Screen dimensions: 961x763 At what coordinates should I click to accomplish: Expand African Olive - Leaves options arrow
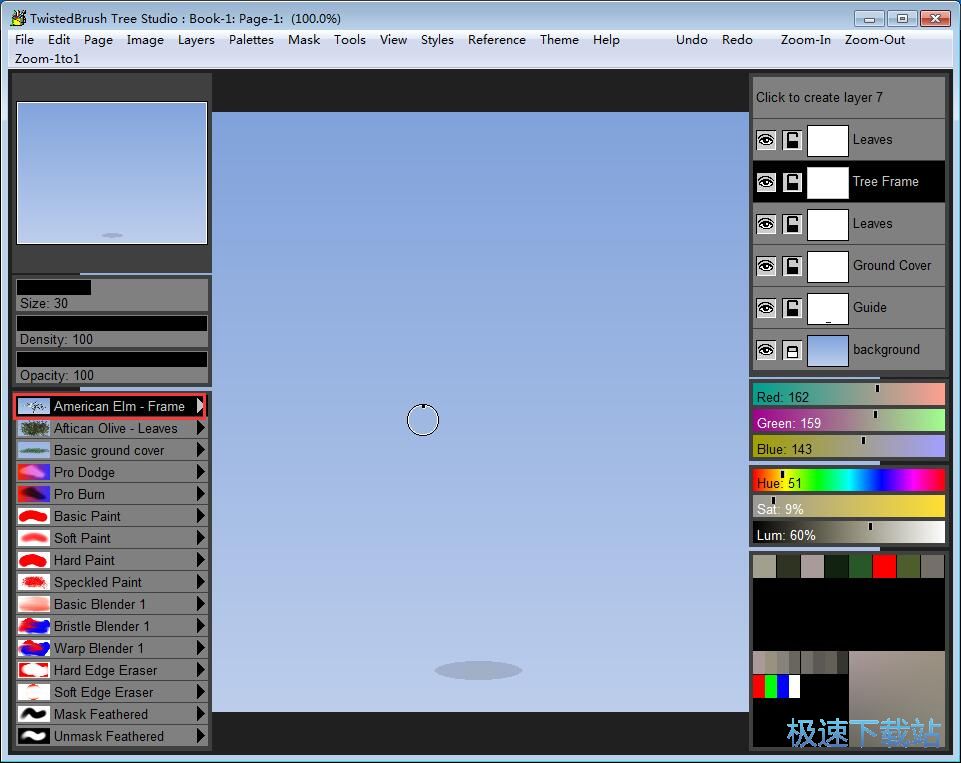[x=200, y=428]
